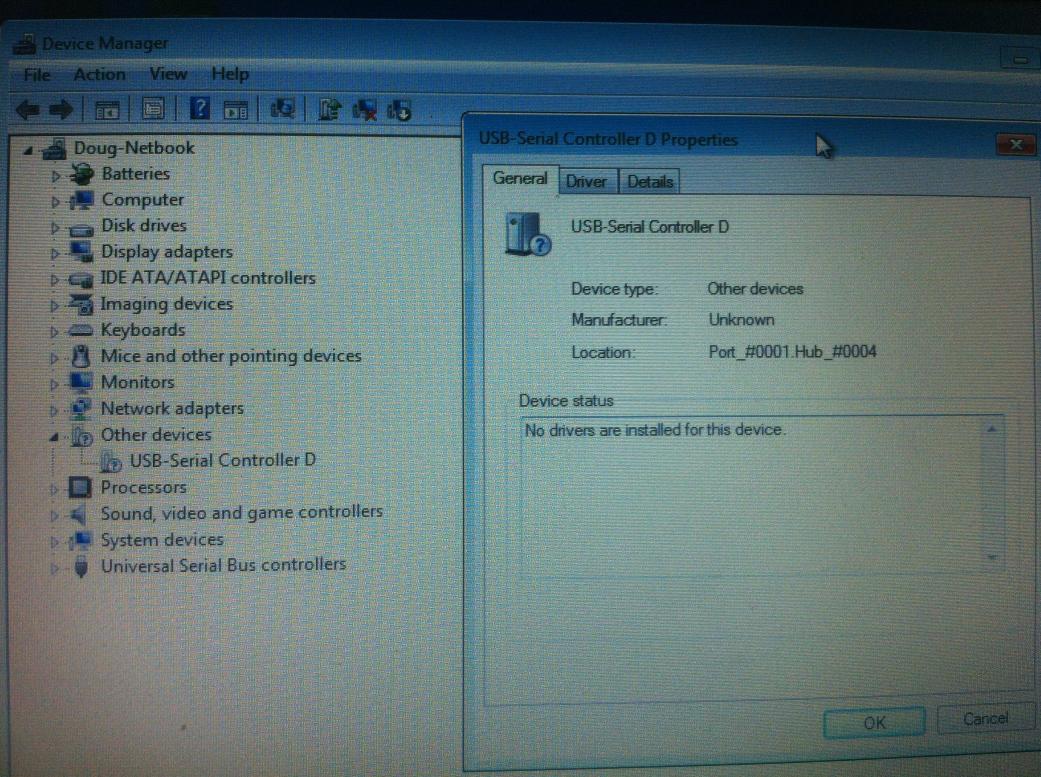This screenshot has height=777, width=1041.
Task: Click the Update Driver Software icon
Action: point(330,109)
